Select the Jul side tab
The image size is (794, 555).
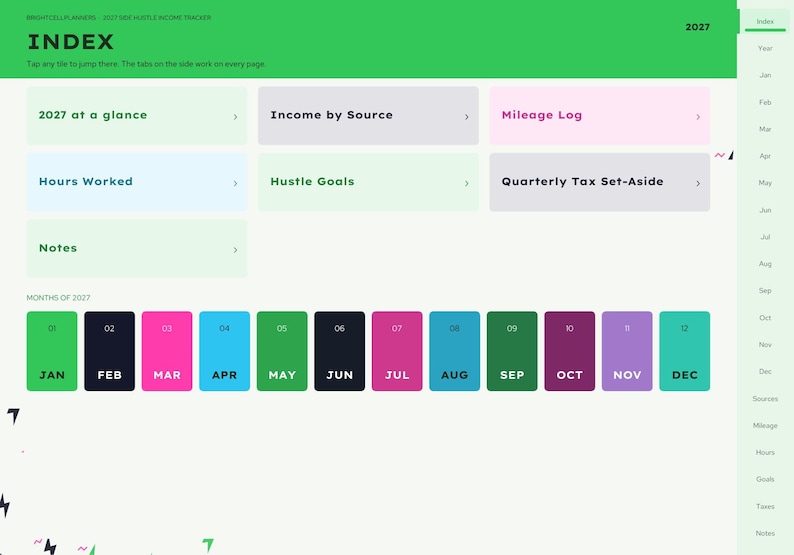(765, 237)
